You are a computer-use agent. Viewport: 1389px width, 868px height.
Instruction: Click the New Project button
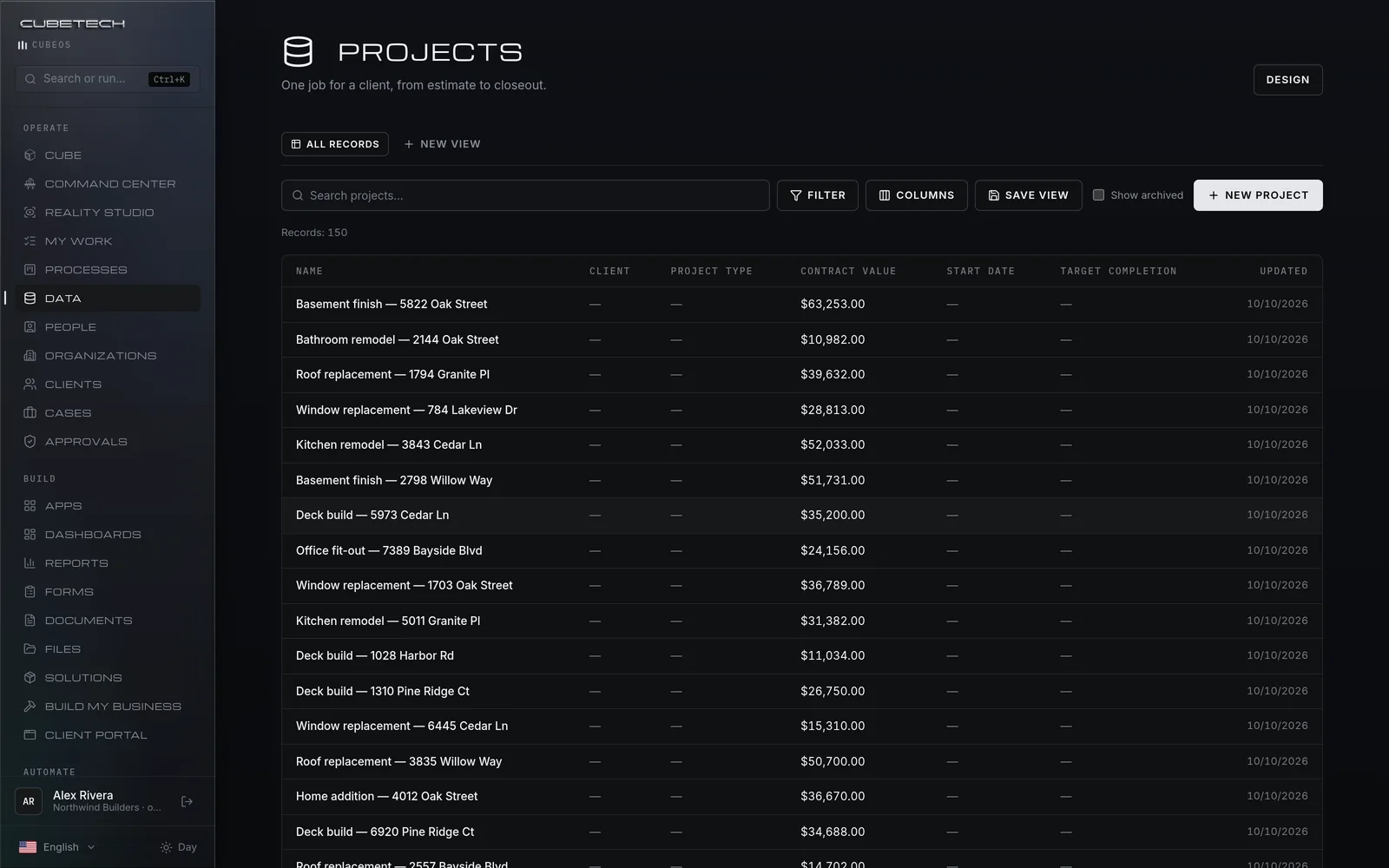click(x=1258, y=195)
